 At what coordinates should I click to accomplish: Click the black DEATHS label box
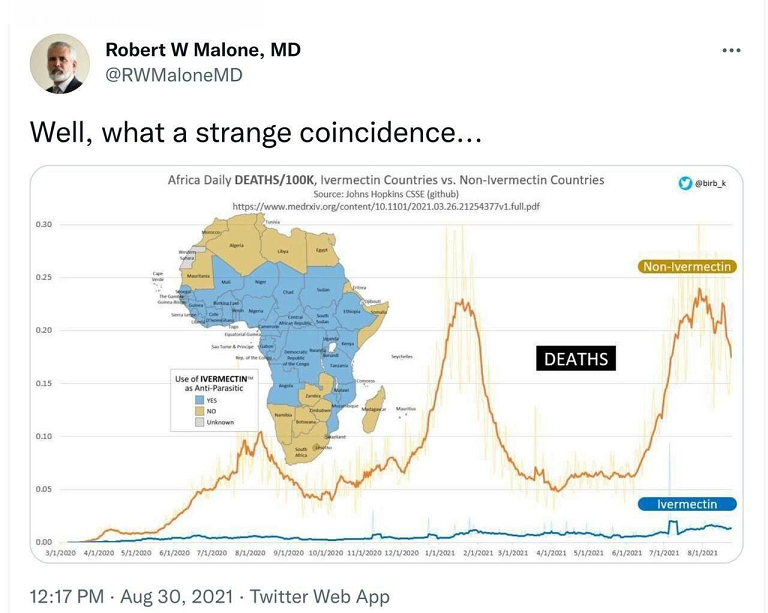[575, 359]
